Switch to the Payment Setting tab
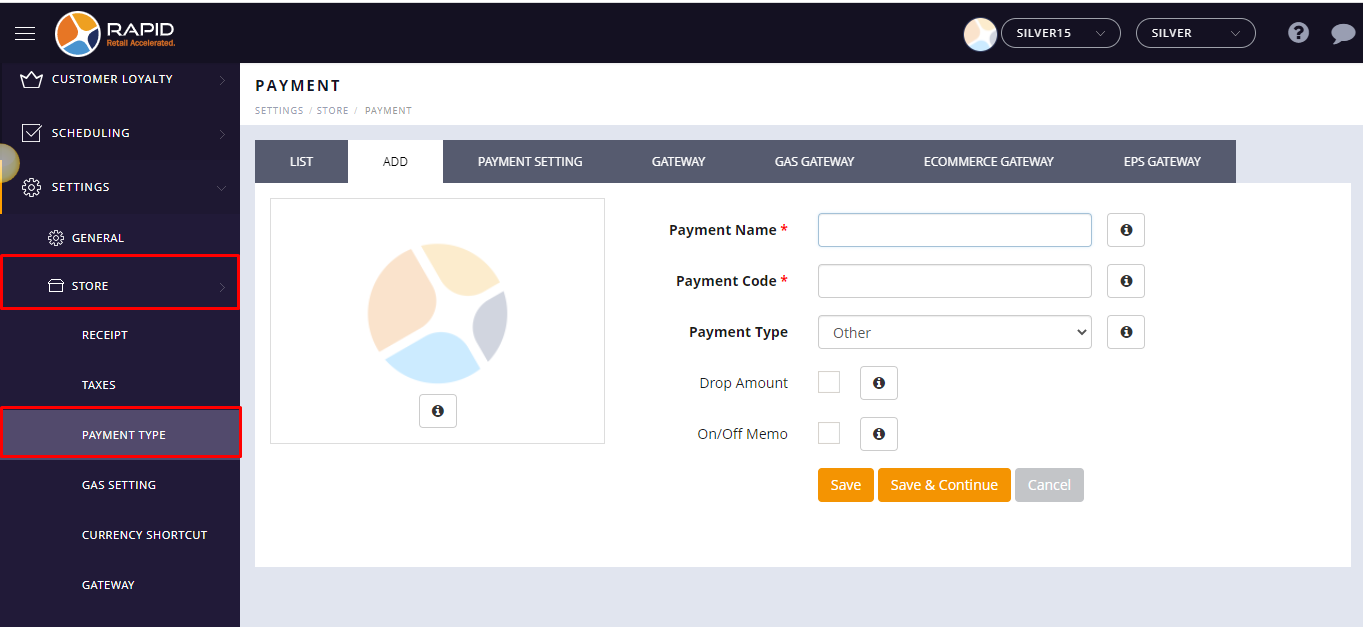1363x627 pixels. [x=529, y=161]
